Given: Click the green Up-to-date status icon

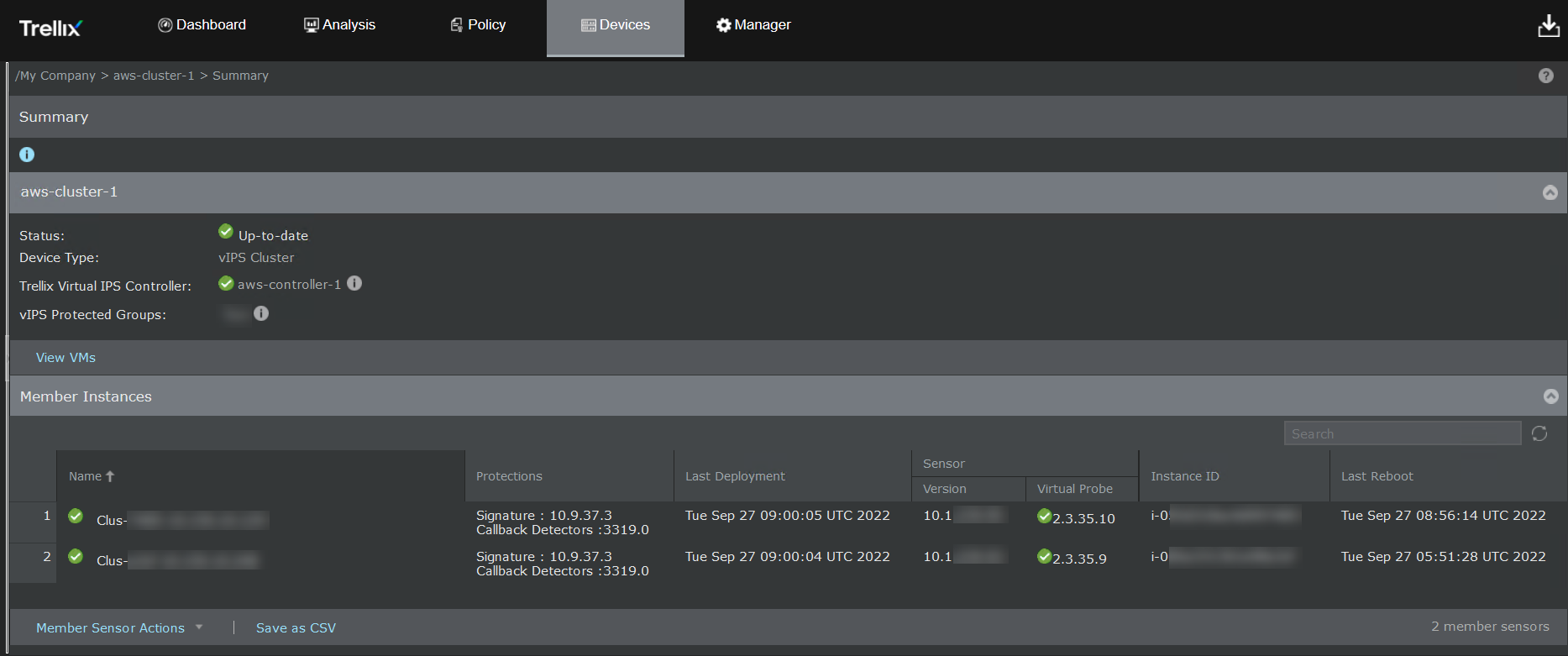Looking at the screenshot, I should (226, 231).
